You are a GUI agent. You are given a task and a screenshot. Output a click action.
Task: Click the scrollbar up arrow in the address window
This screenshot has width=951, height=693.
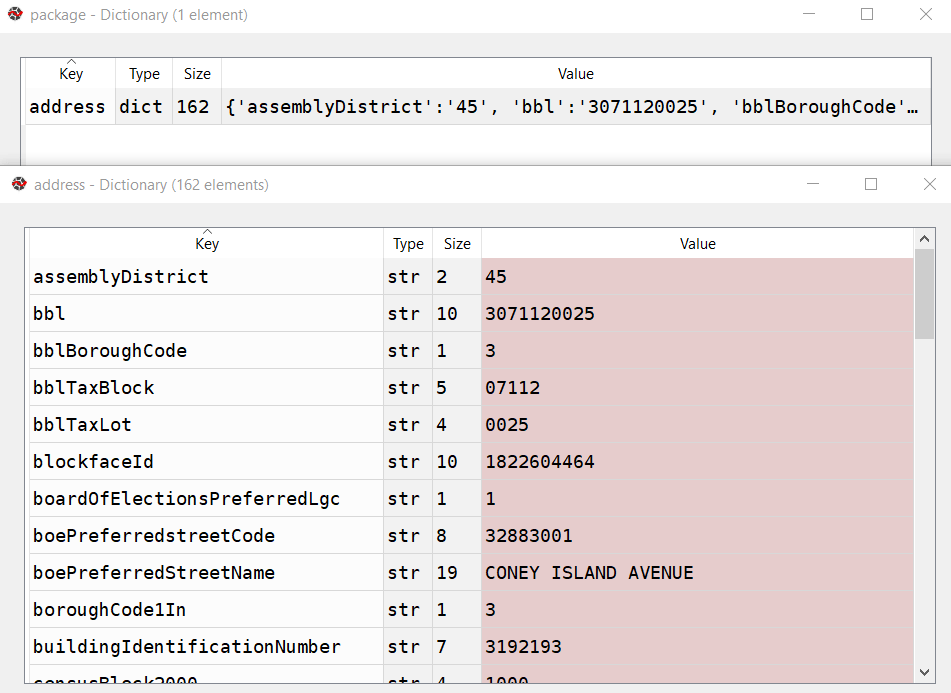tap(925, 237)
